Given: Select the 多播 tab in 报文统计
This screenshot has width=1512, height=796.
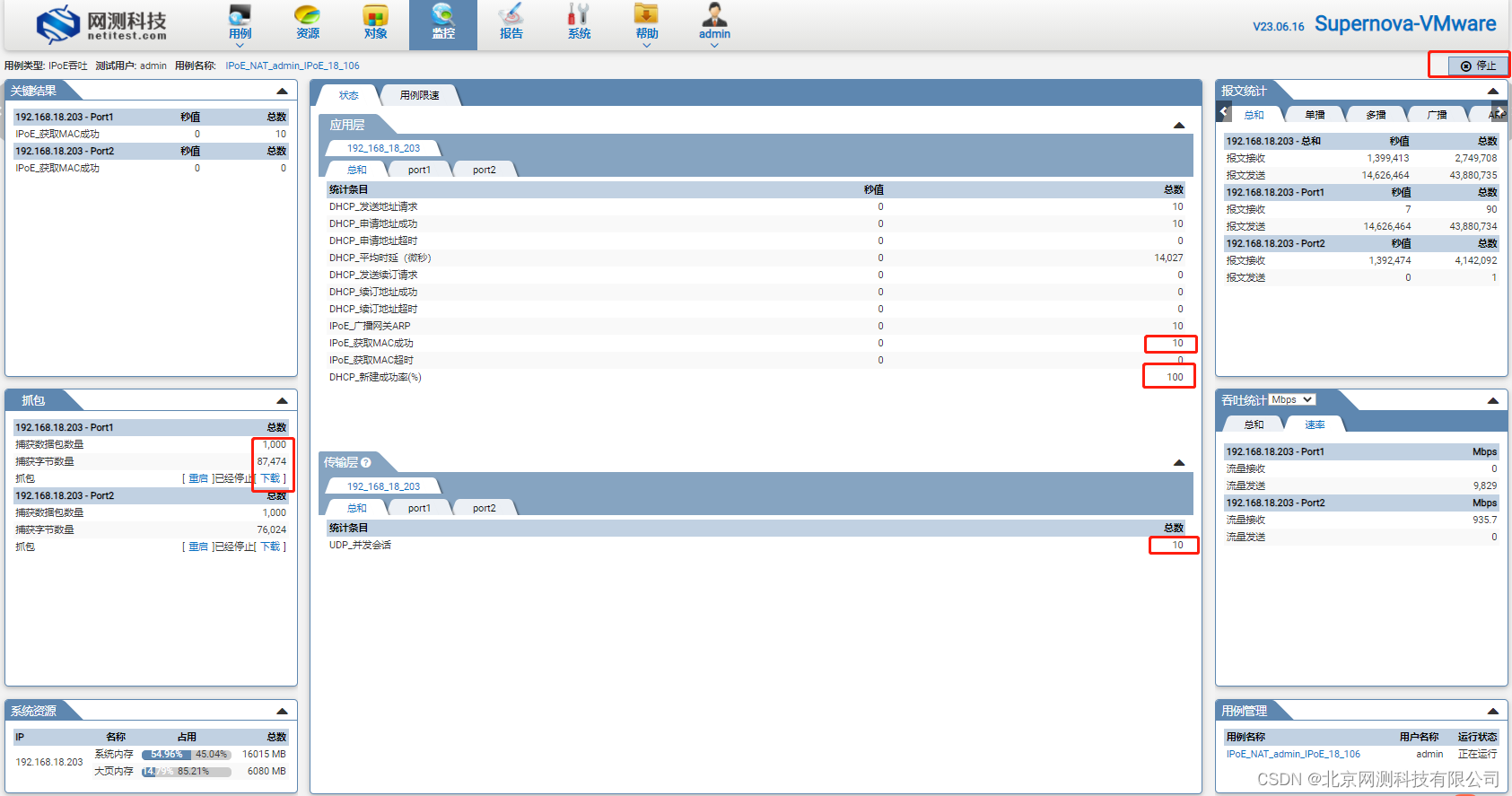Looking at the screenshot, I should pyautogui.click(x=1376, y=115).
